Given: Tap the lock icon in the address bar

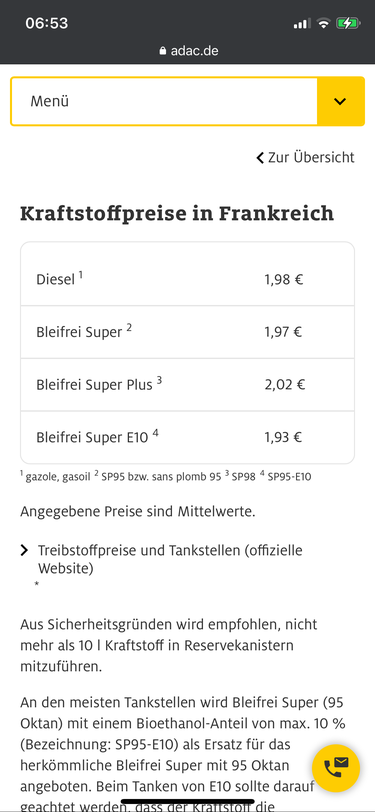Looking at the screenshot, I should click(x=163, y=51).
